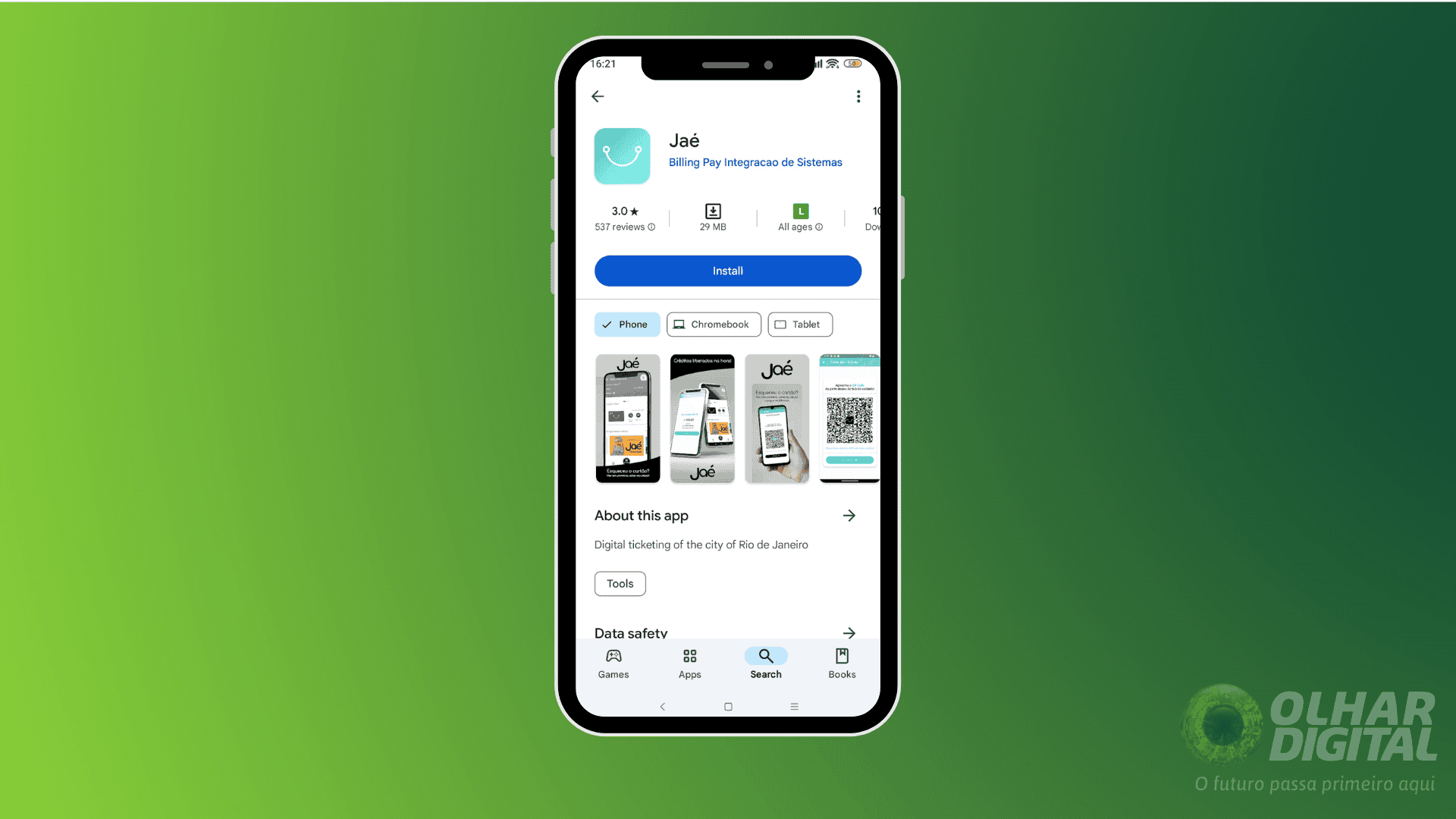This screenshot has height=819, width=1456.
Task: Select the Chromebook device tab
Action: coord(713,324)
